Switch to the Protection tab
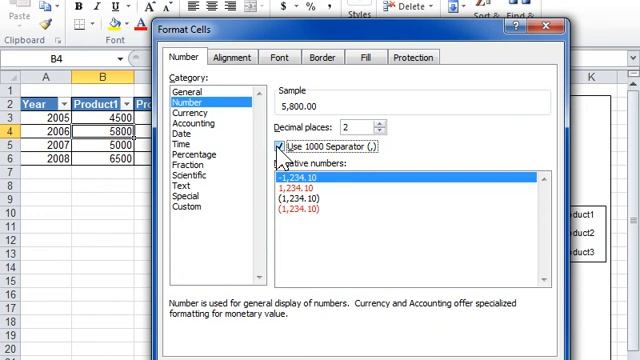The height and width of the screenshot is (360, 640). click(x=413, y=58)
